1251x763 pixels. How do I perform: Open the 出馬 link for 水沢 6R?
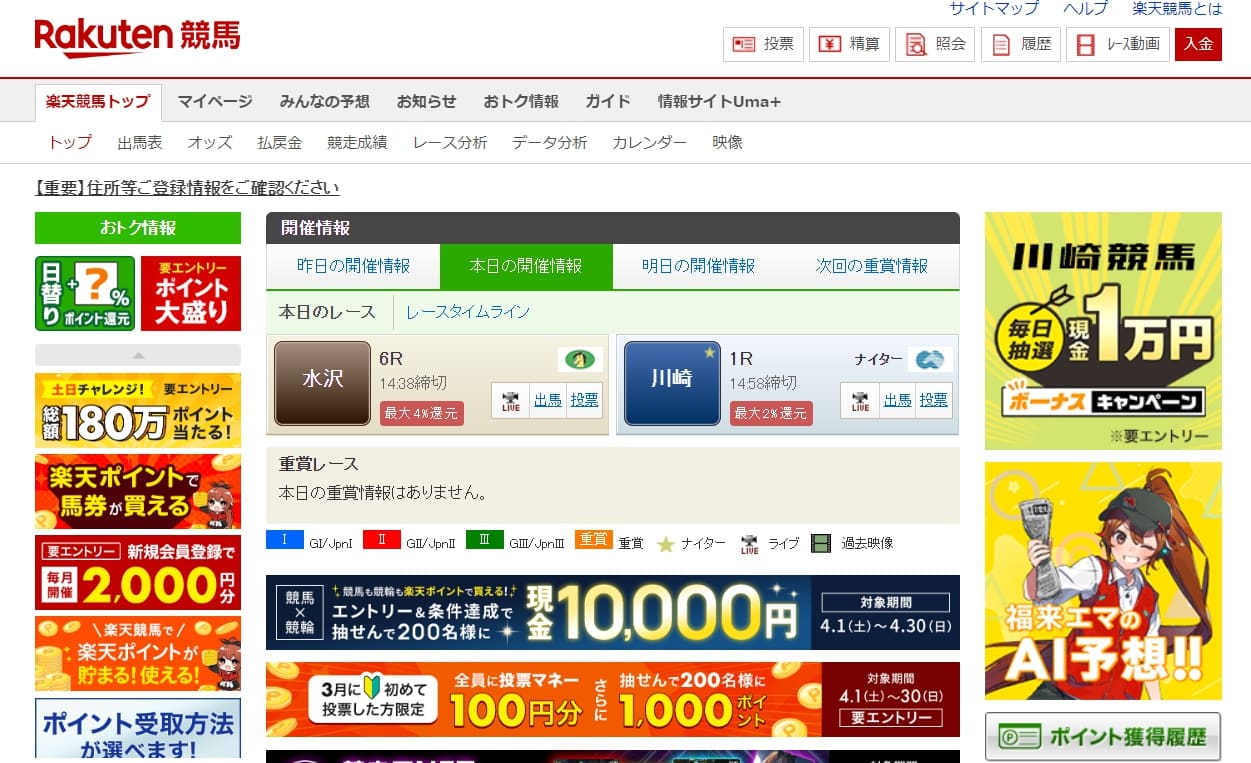click(x=548, y=400)
